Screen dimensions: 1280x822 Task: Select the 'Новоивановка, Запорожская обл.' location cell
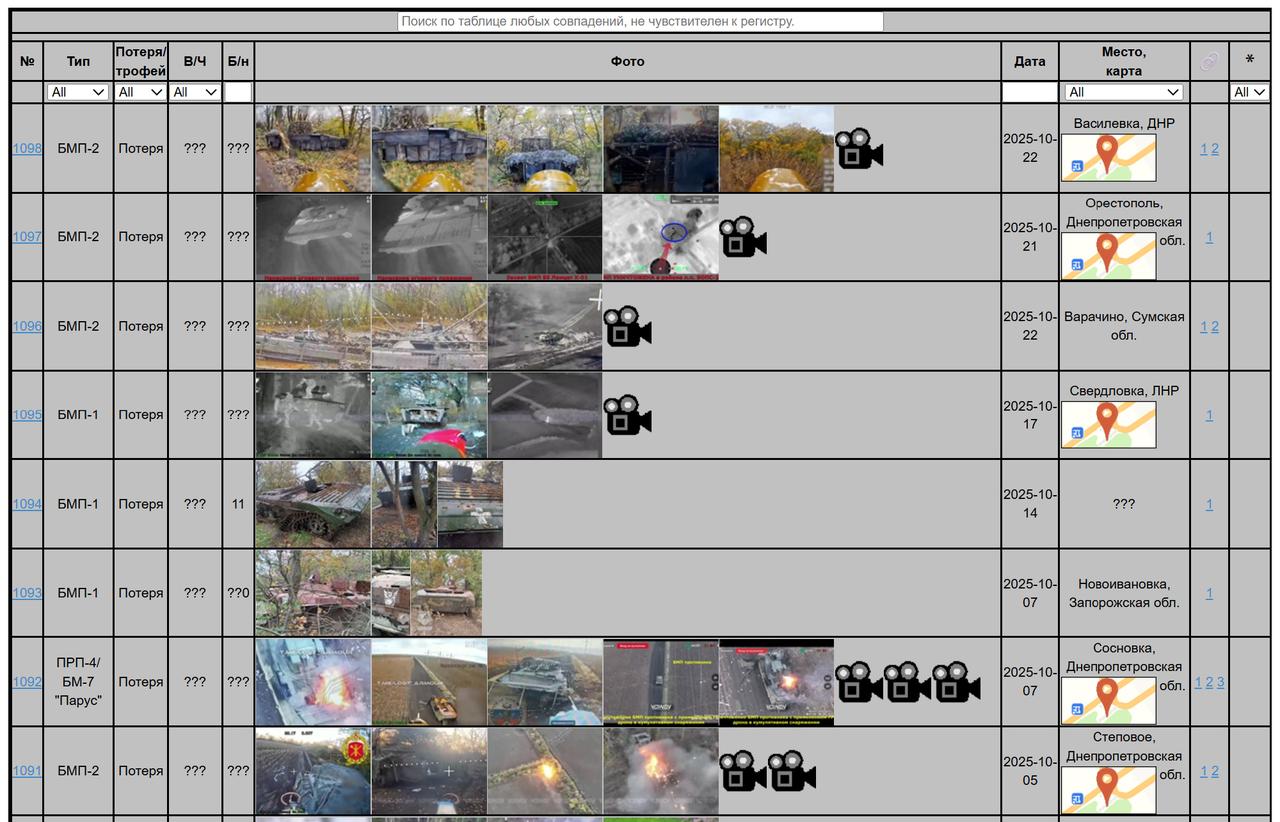pos(1124,593)
